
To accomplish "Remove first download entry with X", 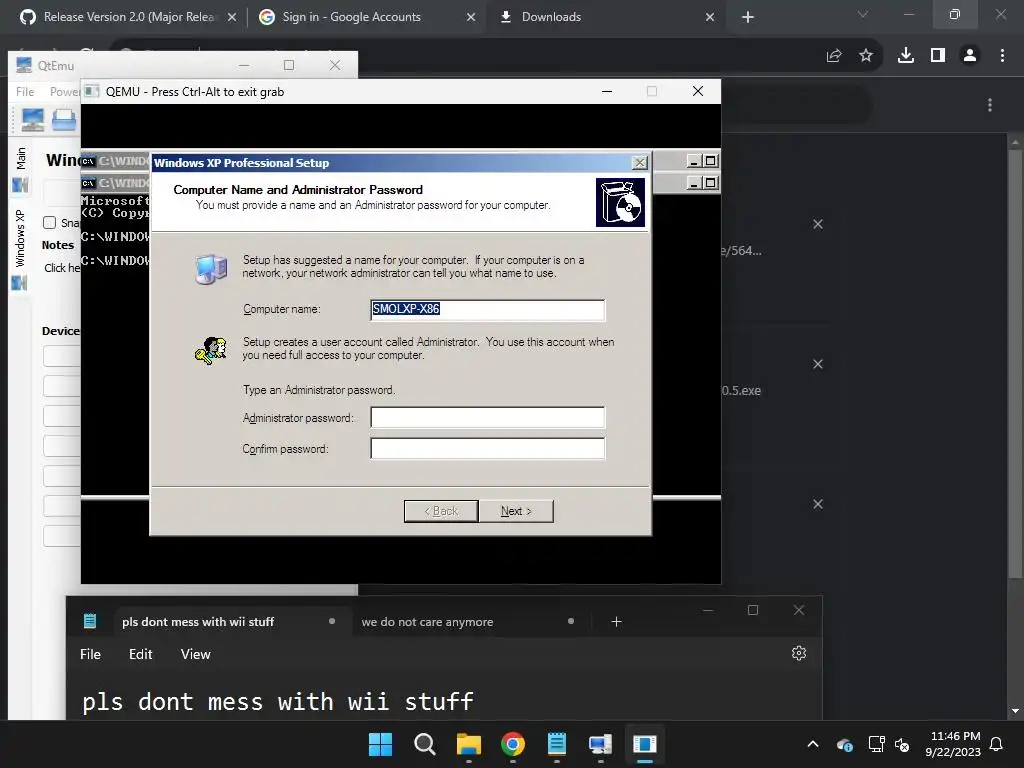I will point(818,224).
